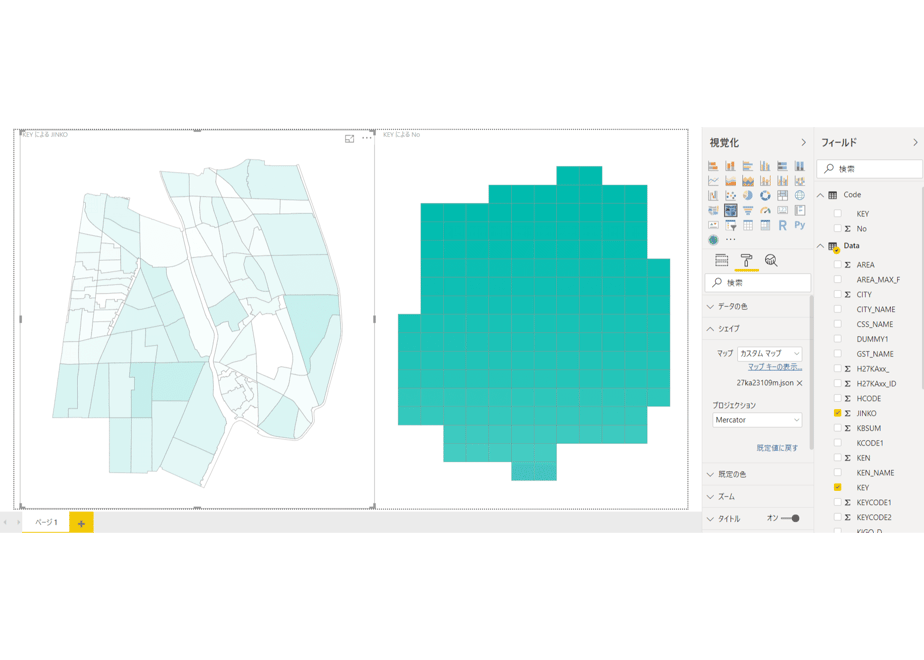The image size is (924, 660).
Task: Switch to the ページ 1 tab
Action: click(46, 522)
